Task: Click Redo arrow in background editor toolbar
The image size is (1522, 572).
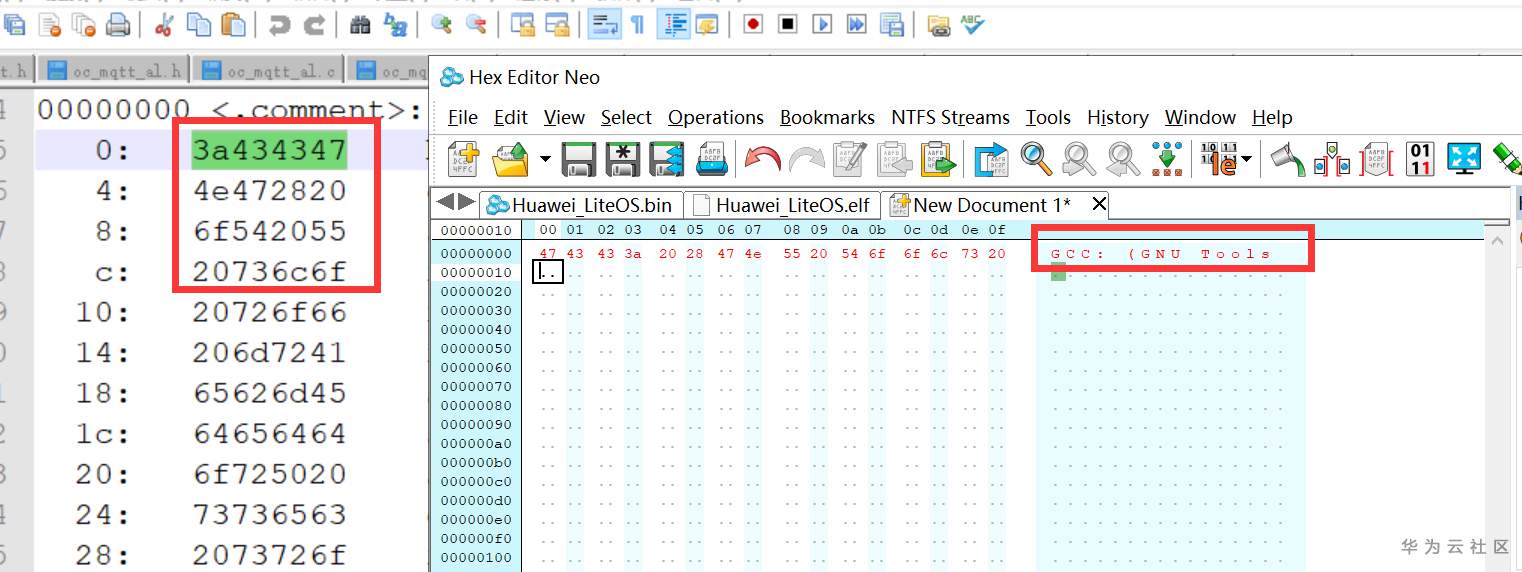Action: point(314,24)
